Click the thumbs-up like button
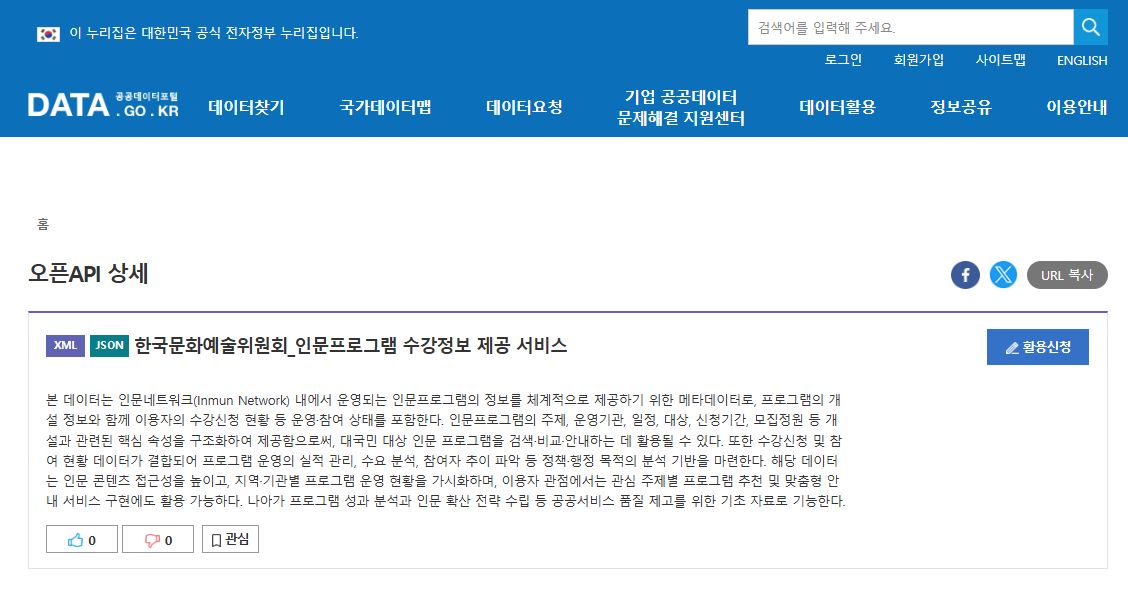The height and width of the screenshot is (599, 1128). tap(82, 540)
